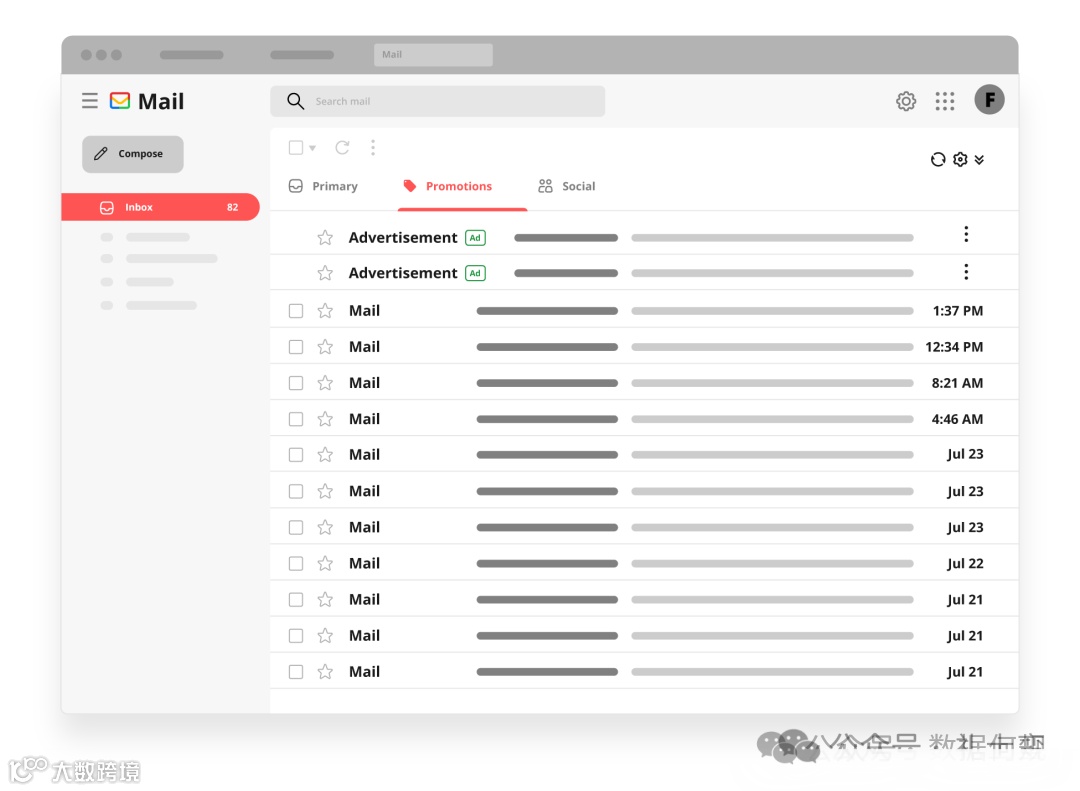Open the mail from 4:46 AM

tap(644, 419)
